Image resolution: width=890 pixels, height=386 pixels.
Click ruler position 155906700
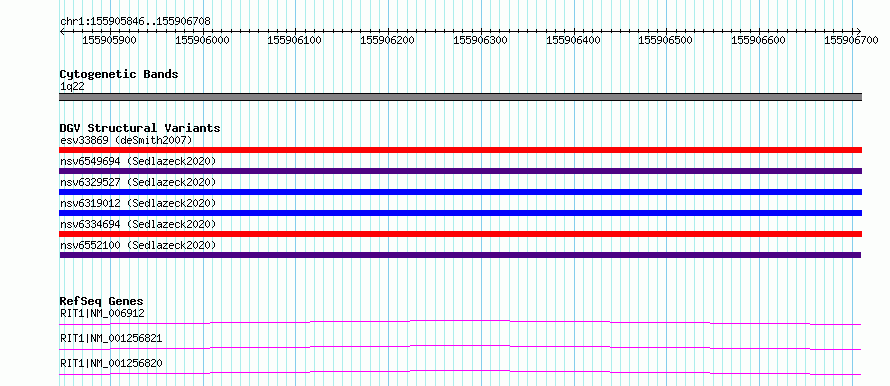coord(851,40)
